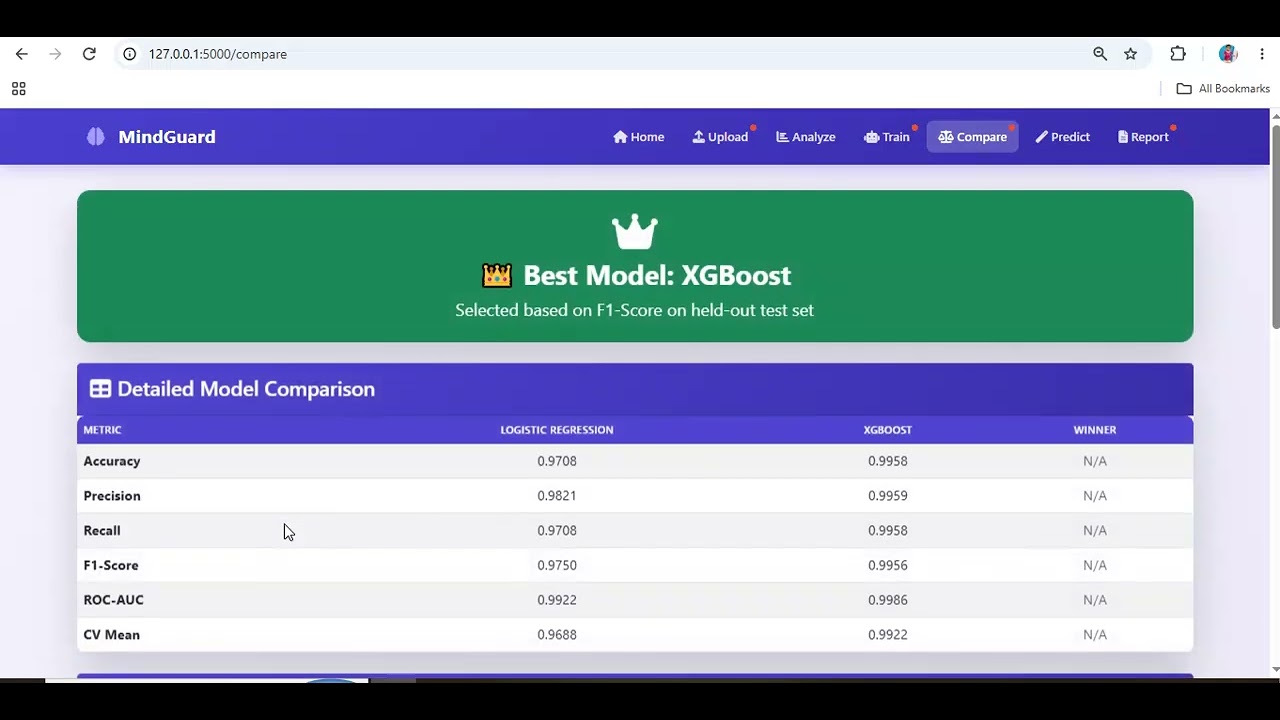Image resolution: width=1280 pixels, height=720 pixels.
Task: Open the Chrome three-dot menu
Action: [x=1262, y=54]
